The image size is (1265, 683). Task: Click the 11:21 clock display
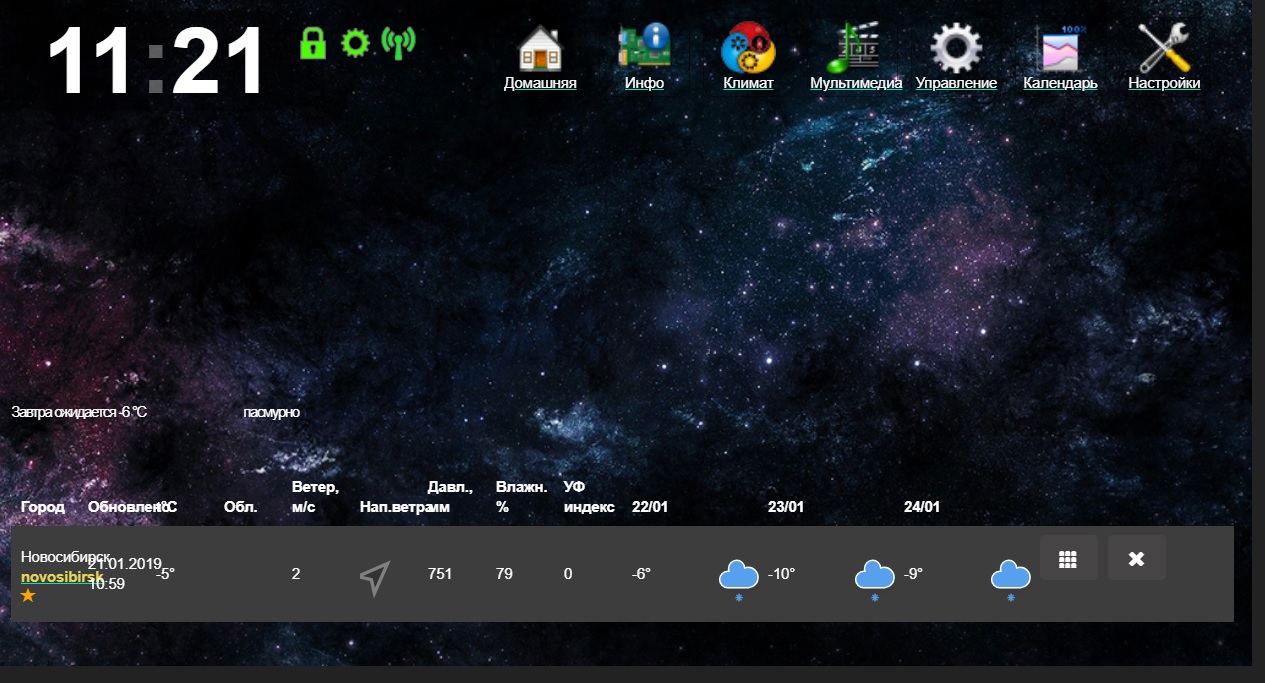pos(156,62)
